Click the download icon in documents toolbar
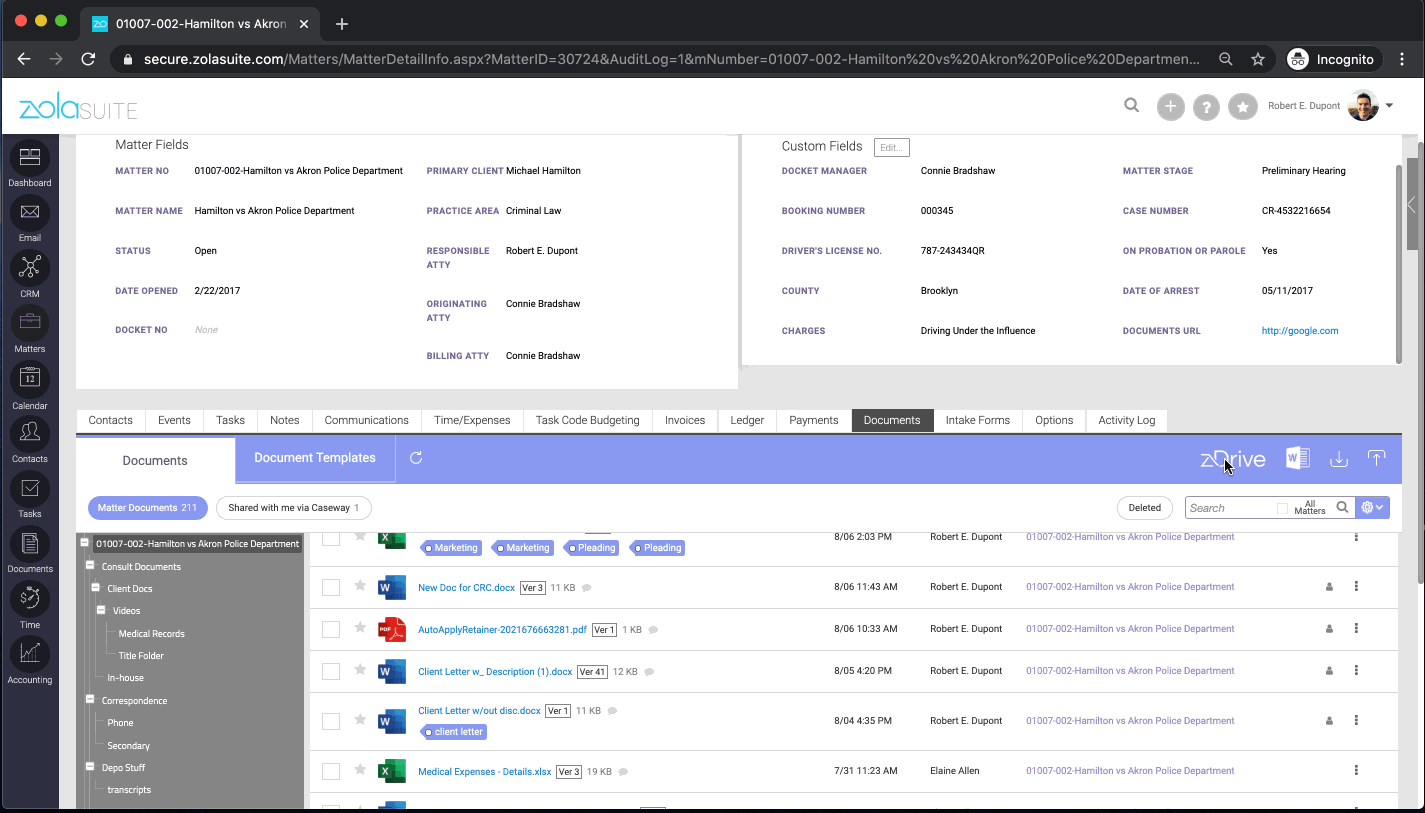The image size is (1425, 813). coord(1339,459)
